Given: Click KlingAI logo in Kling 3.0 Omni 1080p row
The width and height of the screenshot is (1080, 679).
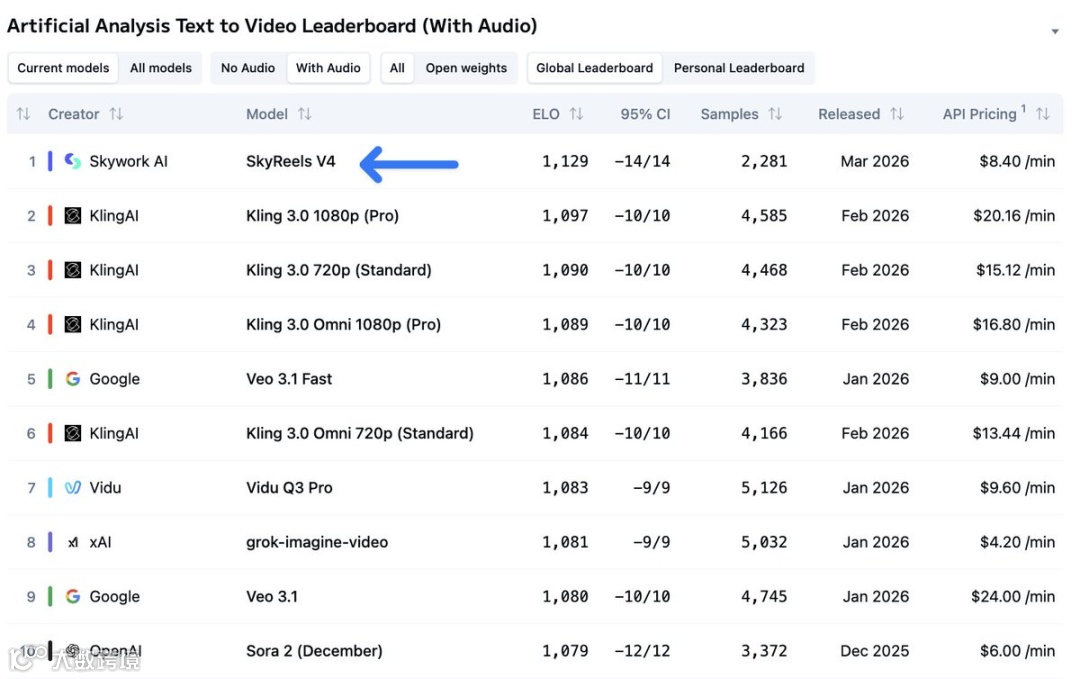Looking at the screenshot, I should click(72, 324).
